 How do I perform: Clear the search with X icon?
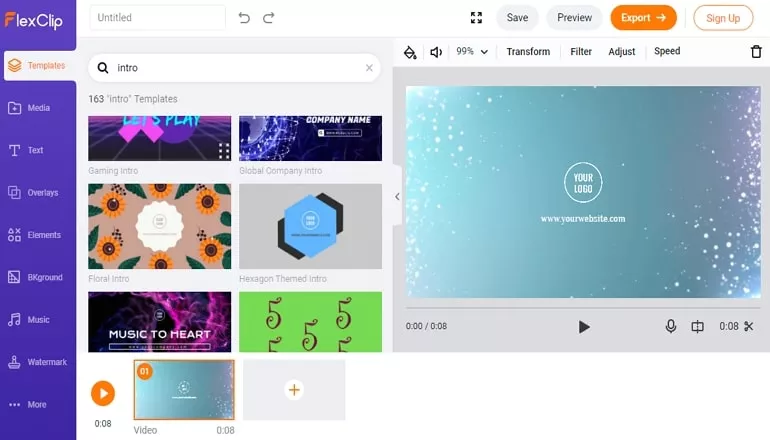pos(369,68)
